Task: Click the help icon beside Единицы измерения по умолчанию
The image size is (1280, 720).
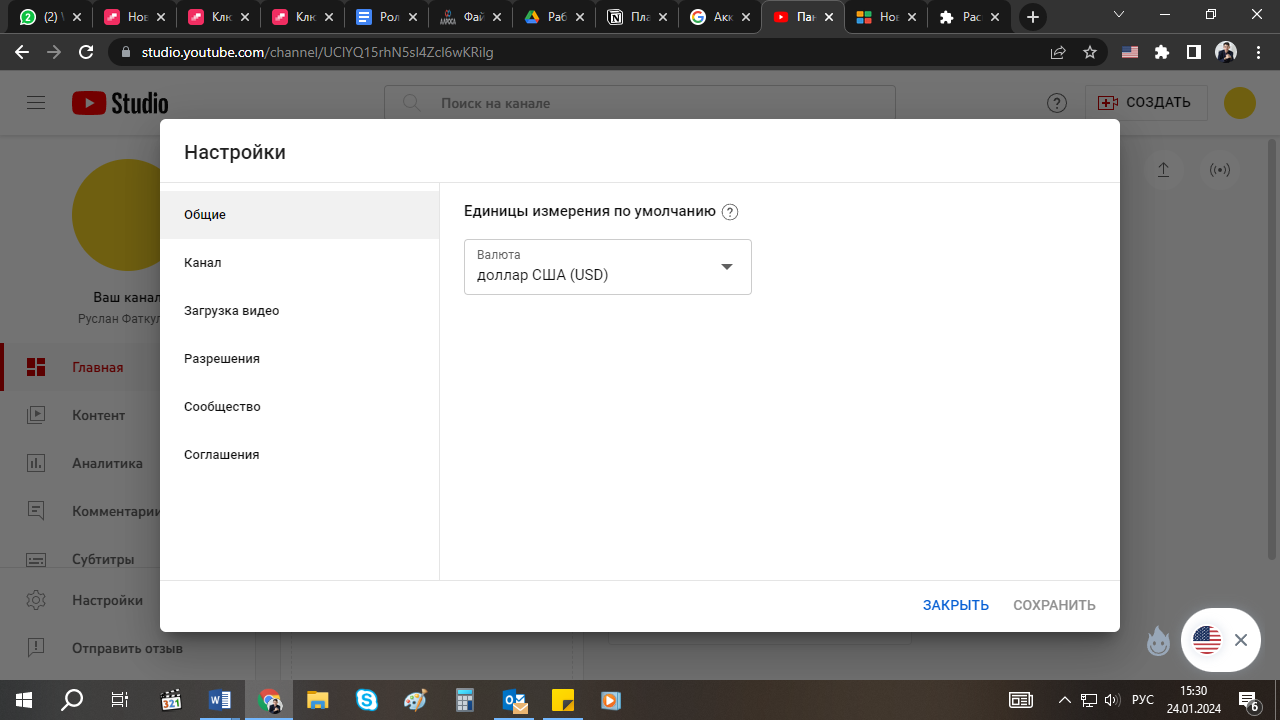Action: coord(730,212)
